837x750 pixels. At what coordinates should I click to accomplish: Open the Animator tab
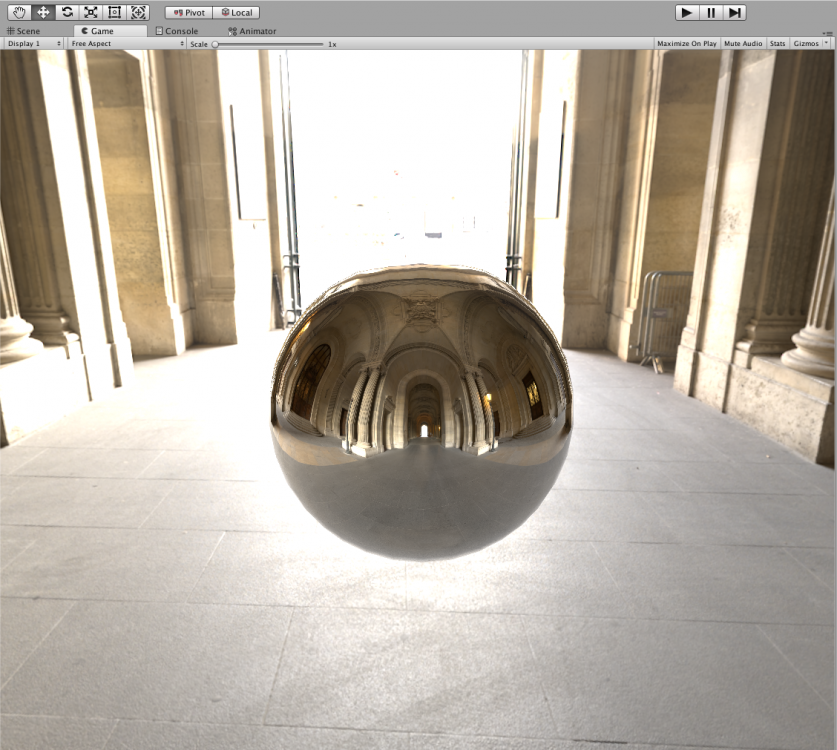(x=252, y=31)
